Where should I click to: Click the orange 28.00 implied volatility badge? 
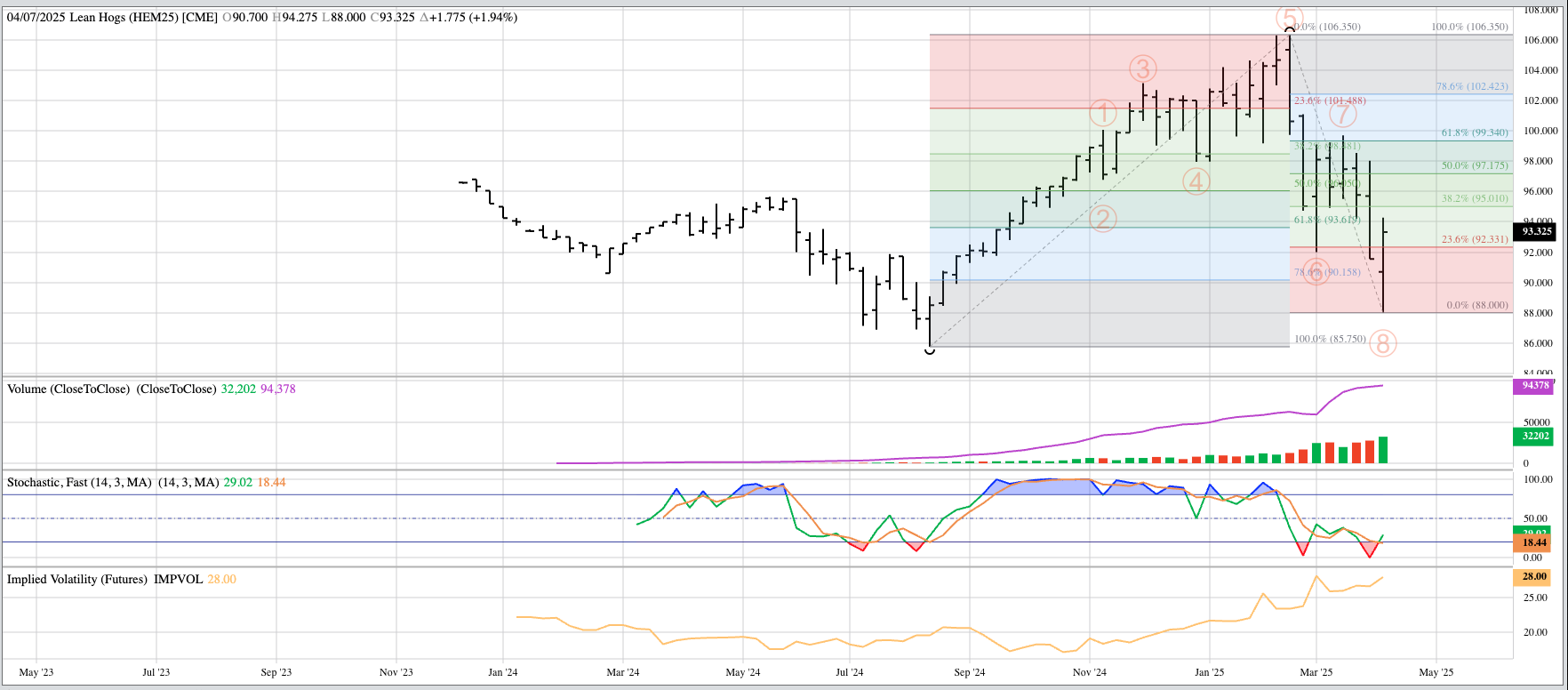point(1534,577)
